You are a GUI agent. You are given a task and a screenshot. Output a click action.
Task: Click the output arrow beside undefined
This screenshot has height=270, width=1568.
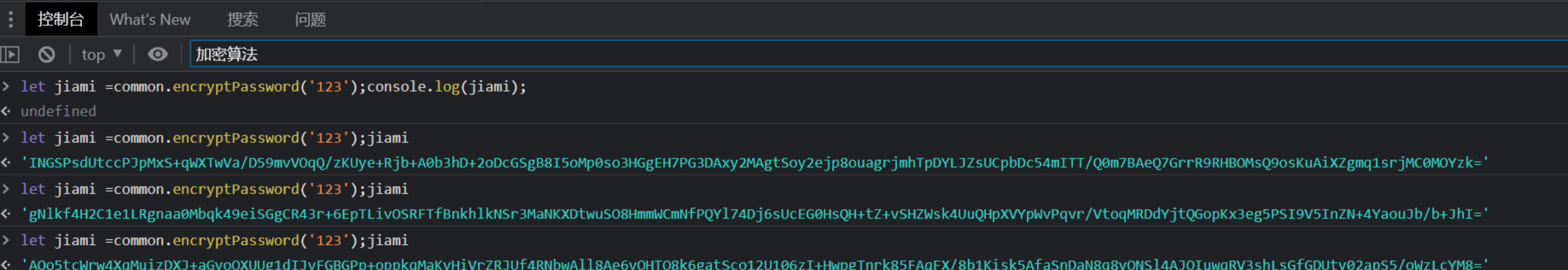coord(6,111)
